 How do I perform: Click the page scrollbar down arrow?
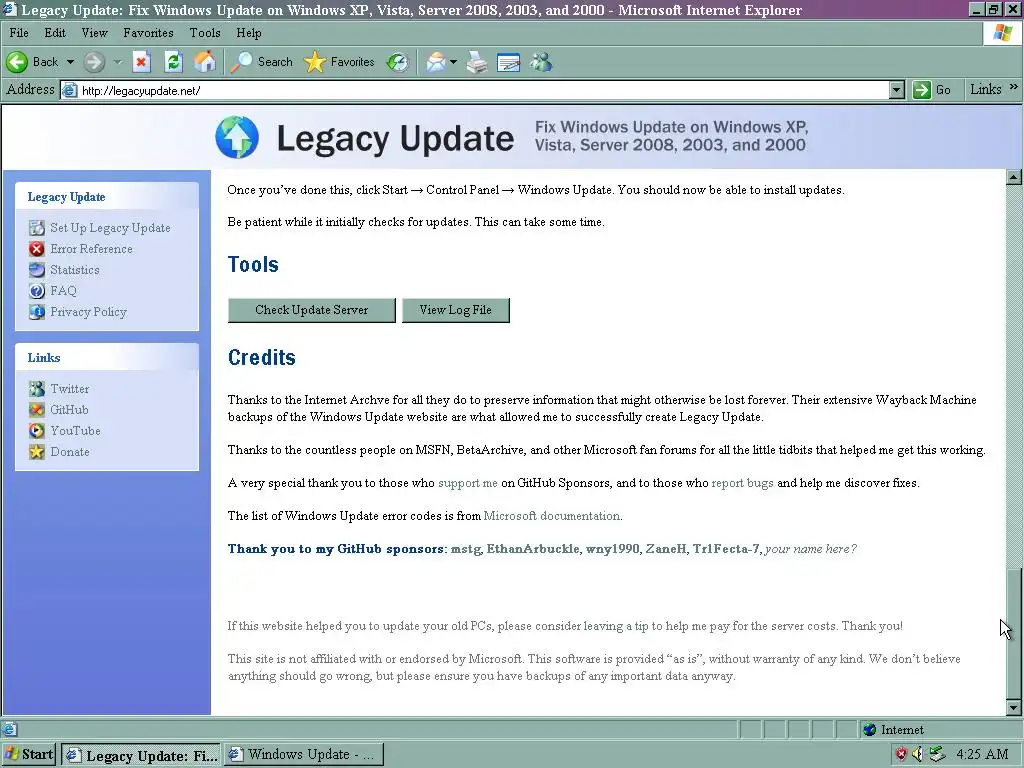tap(1014, 707)
